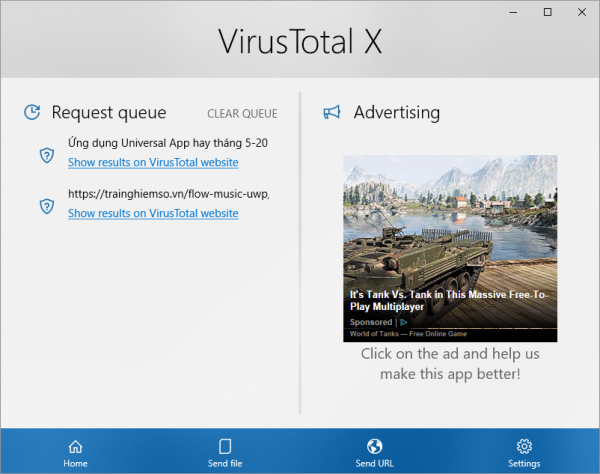
Task: Show VirusTotal results for Universal App entry
Action: point(153,163)
